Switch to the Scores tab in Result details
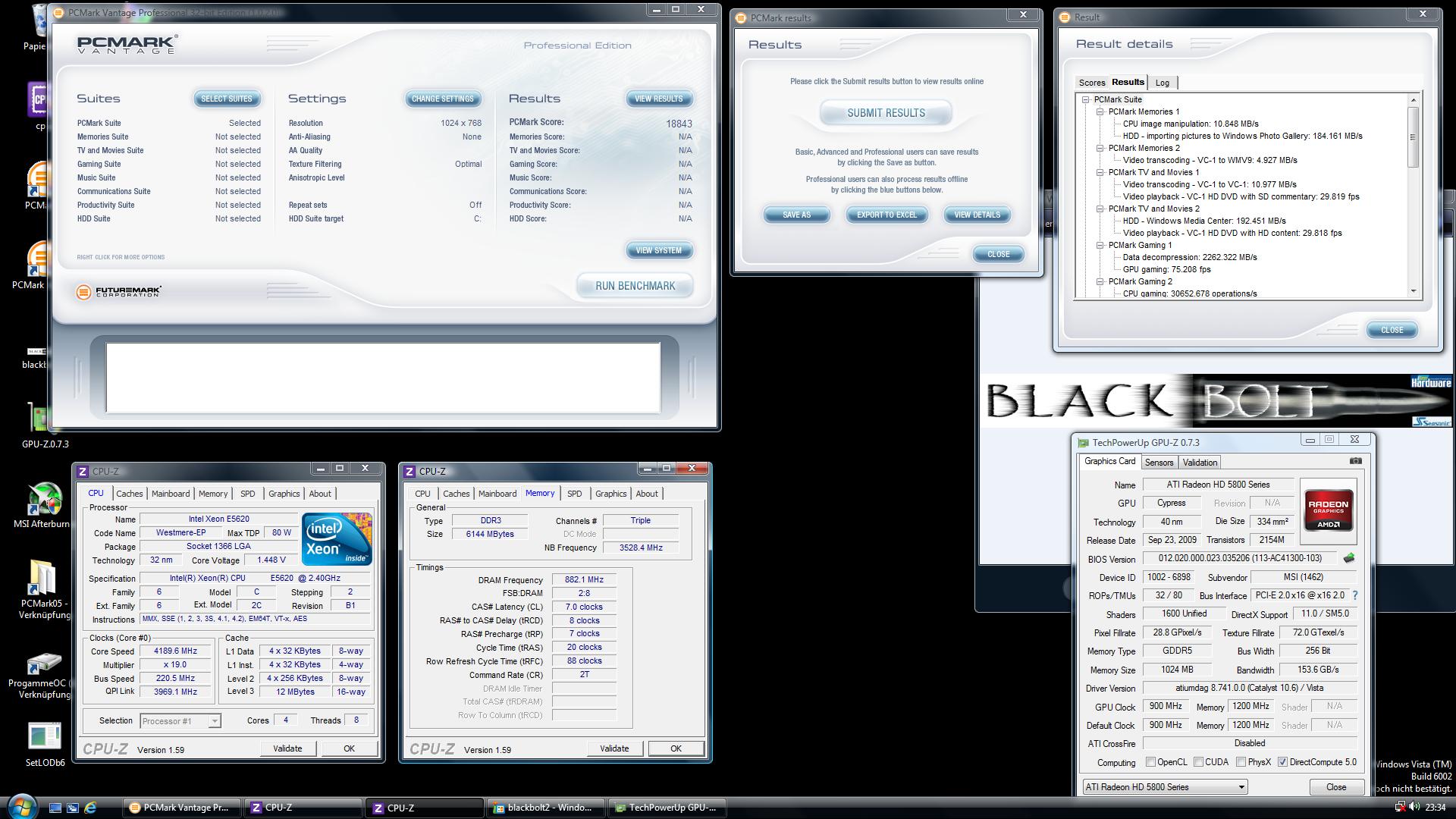This screenshot has height=819, width=1456. click(1092, 83)
